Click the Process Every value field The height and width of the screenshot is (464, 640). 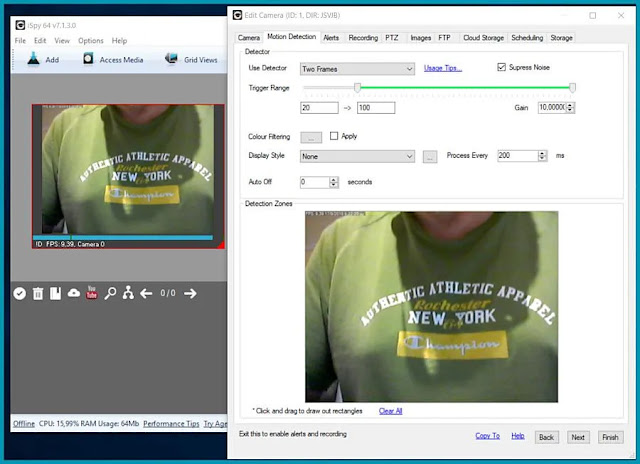point(518,155)
